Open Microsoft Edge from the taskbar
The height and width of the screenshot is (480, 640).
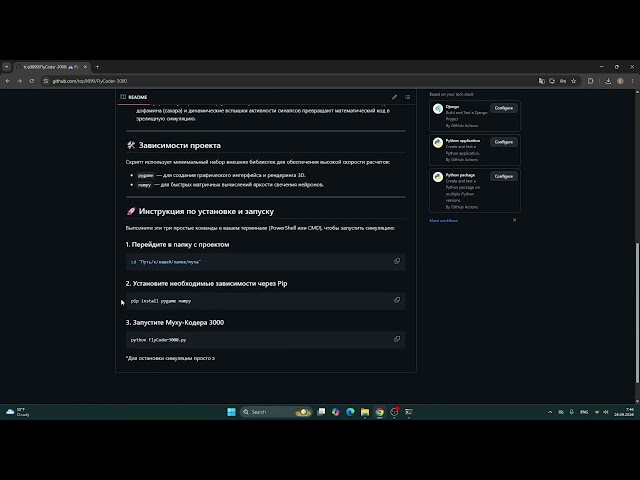(x=350, y=412)
